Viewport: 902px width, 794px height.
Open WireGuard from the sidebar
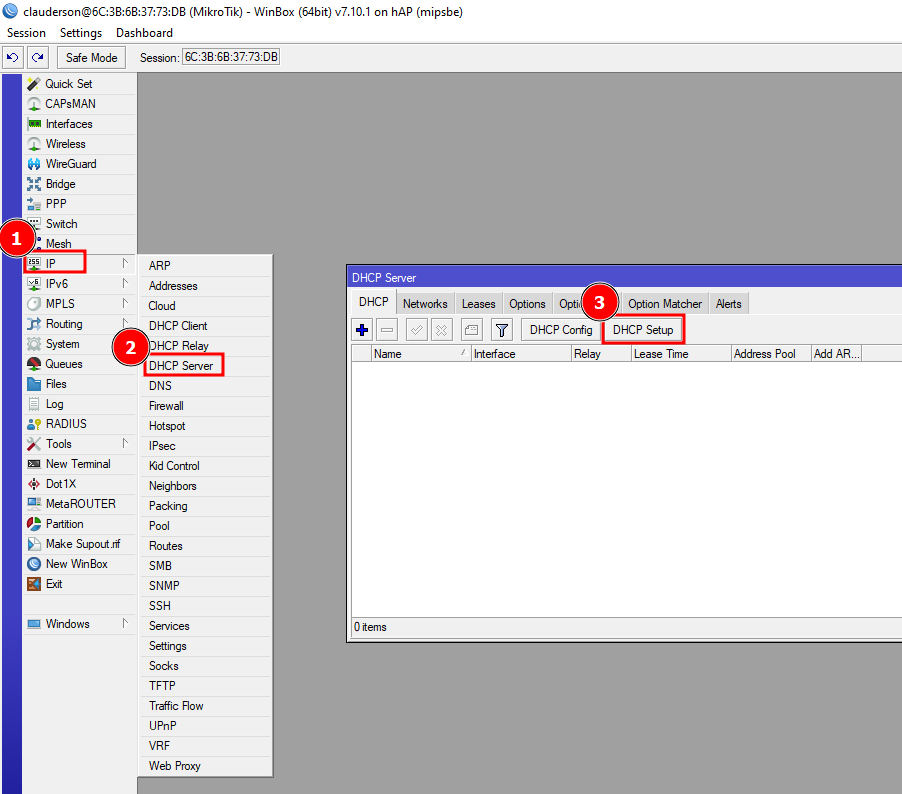pyautogui.click(x=70, y=164)
